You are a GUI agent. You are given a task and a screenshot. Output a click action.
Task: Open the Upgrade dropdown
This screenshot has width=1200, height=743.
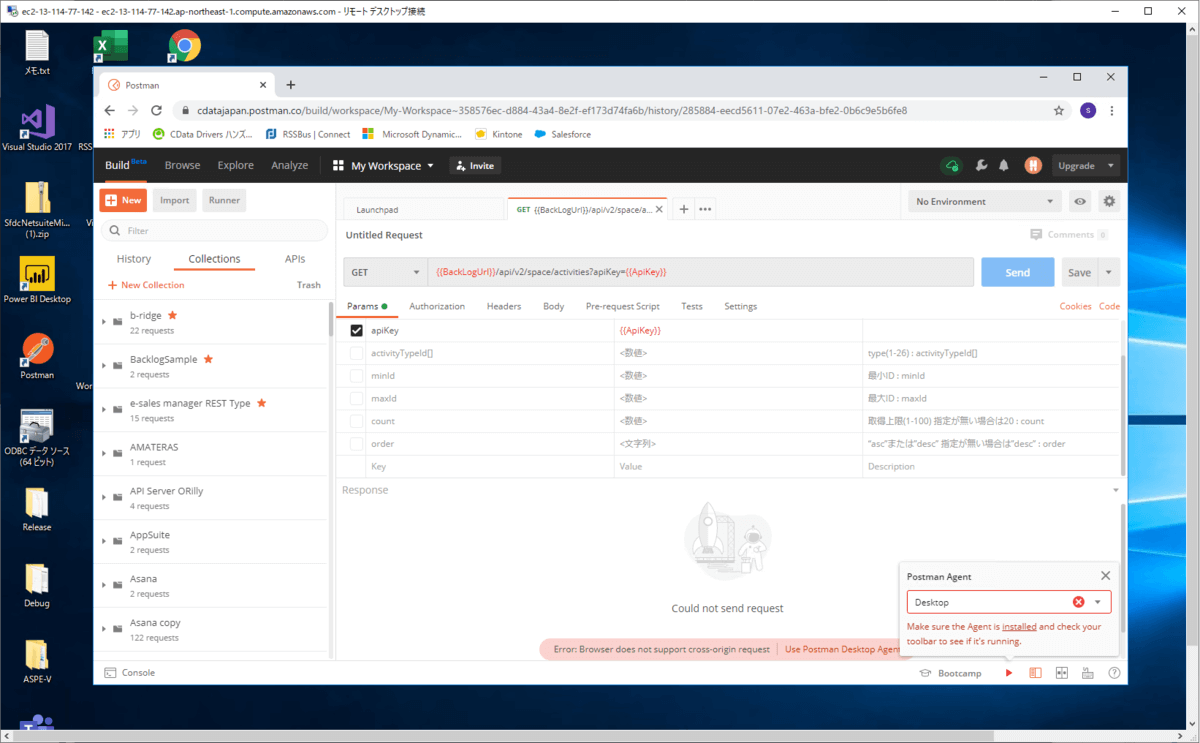[1084, 166]
